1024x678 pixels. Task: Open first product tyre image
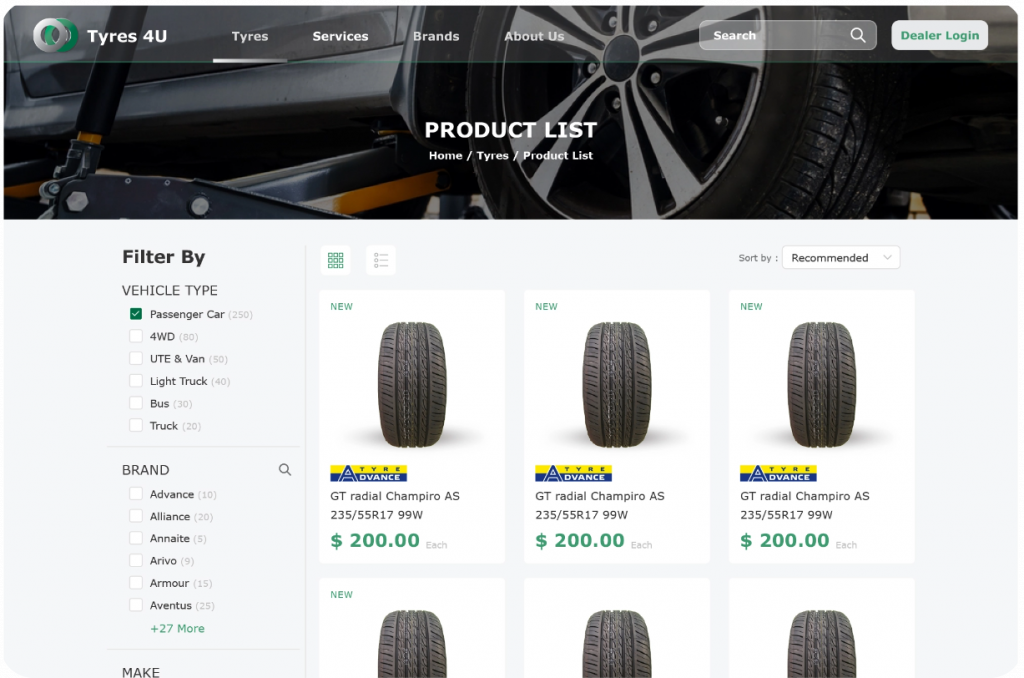(x=412, y=385)
